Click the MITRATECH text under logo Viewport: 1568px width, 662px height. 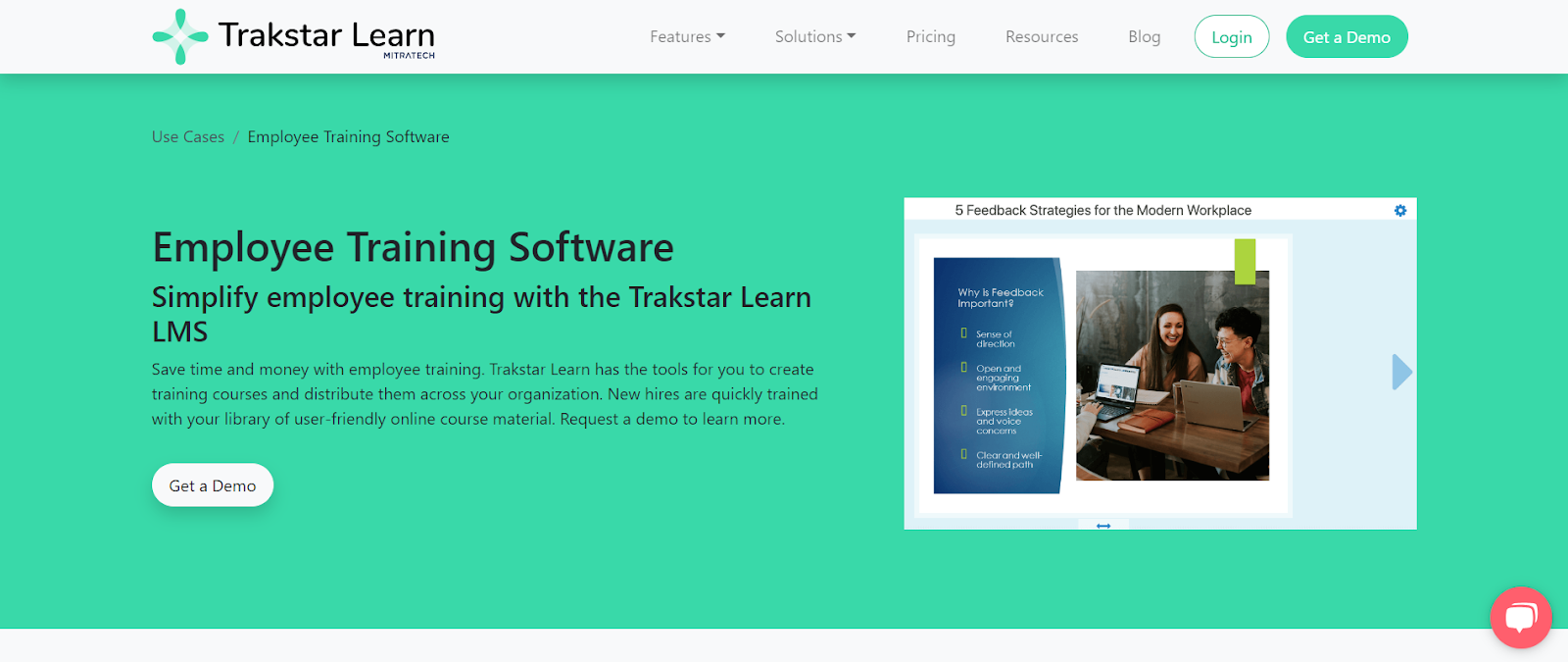(409, 56)
